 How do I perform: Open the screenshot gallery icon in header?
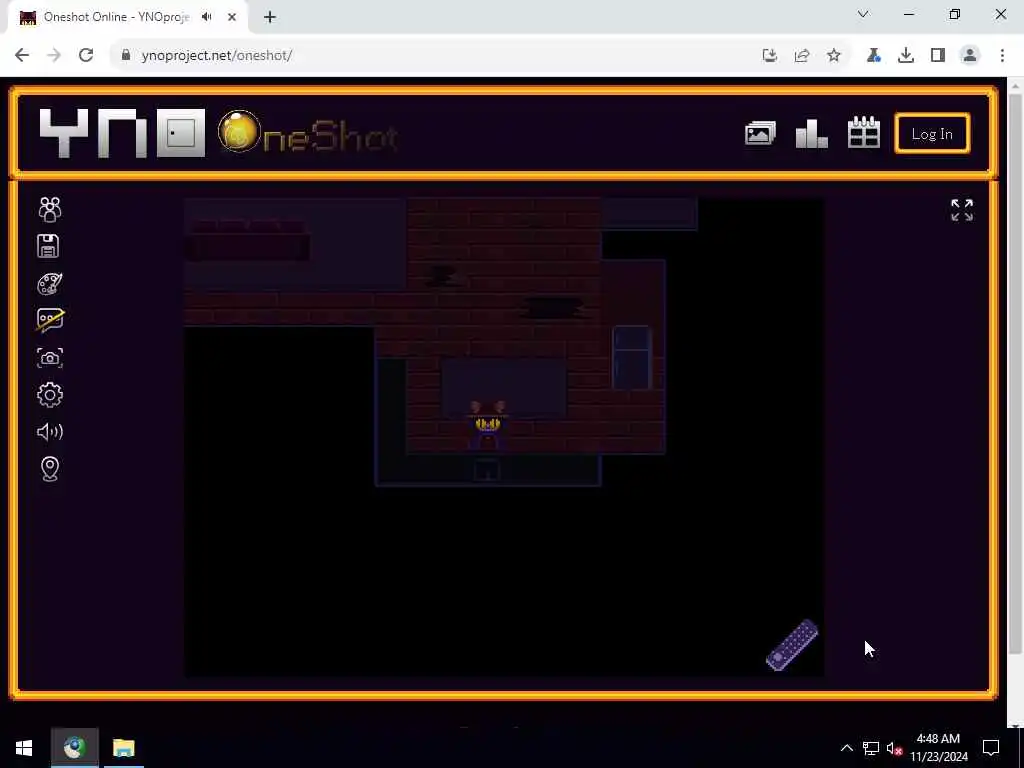760,134
